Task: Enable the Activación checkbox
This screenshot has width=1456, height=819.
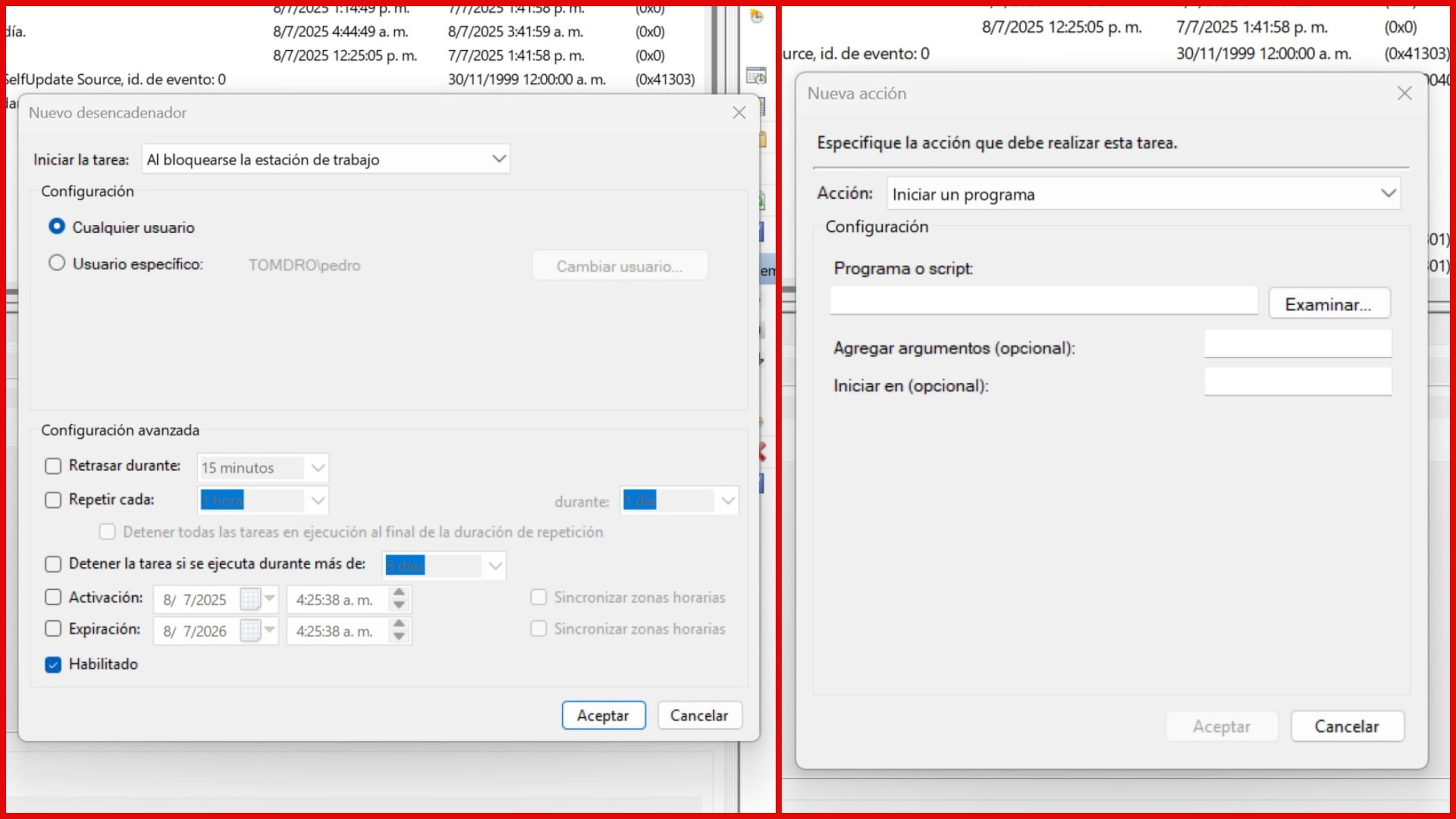Action: pos(53,598)
